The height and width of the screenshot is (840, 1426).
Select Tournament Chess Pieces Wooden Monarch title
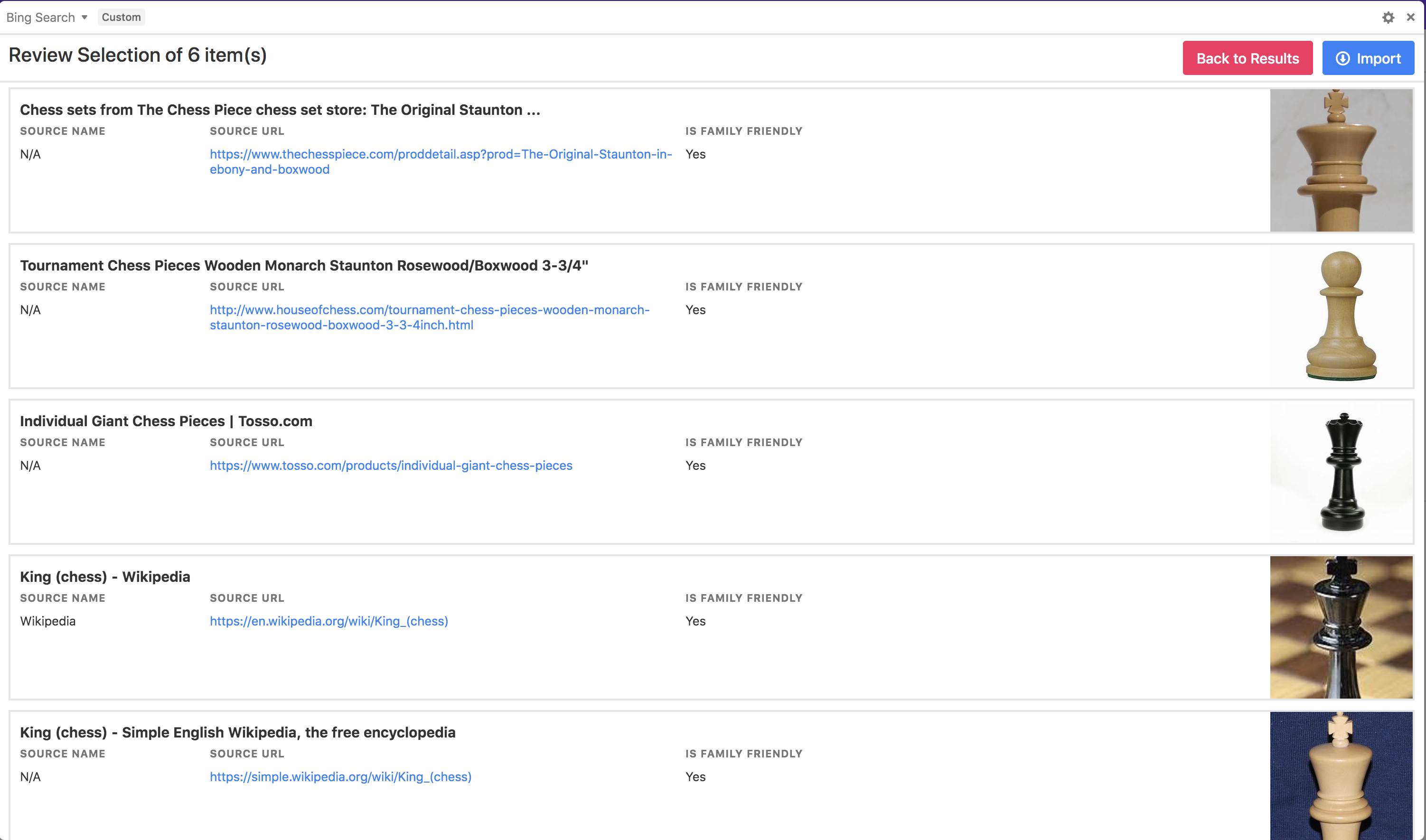(304, 265)
